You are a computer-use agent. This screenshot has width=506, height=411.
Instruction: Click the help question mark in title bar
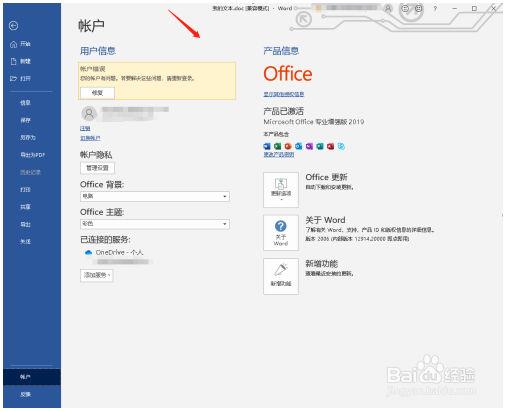[435, 9]
